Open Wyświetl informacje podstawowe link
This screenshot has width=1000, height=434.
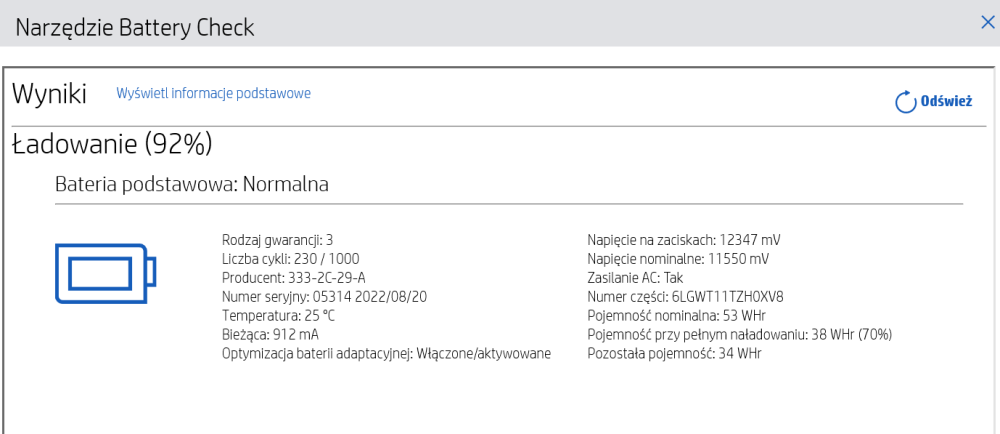213,94
